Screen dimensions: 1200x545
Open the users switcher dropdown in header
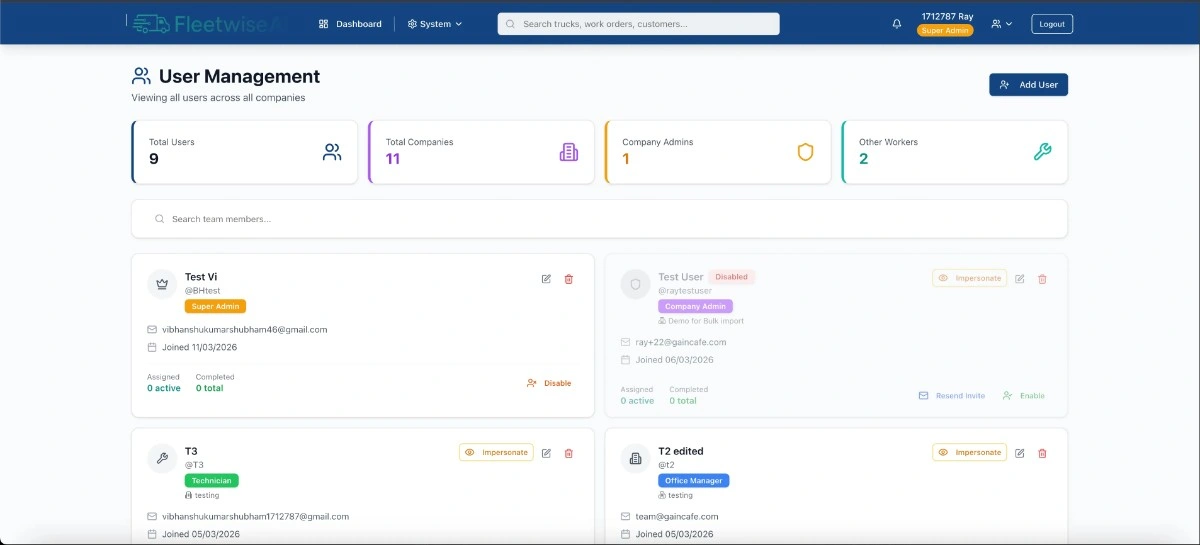(1002, 24)
